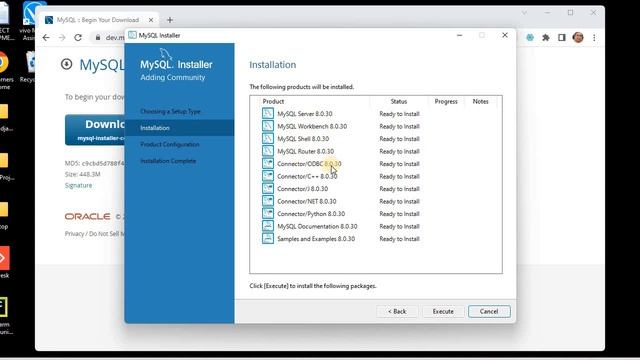Open the Chrome tab search chevron
Viewport: 640px width, 360px height.
(x=524, y=13)
